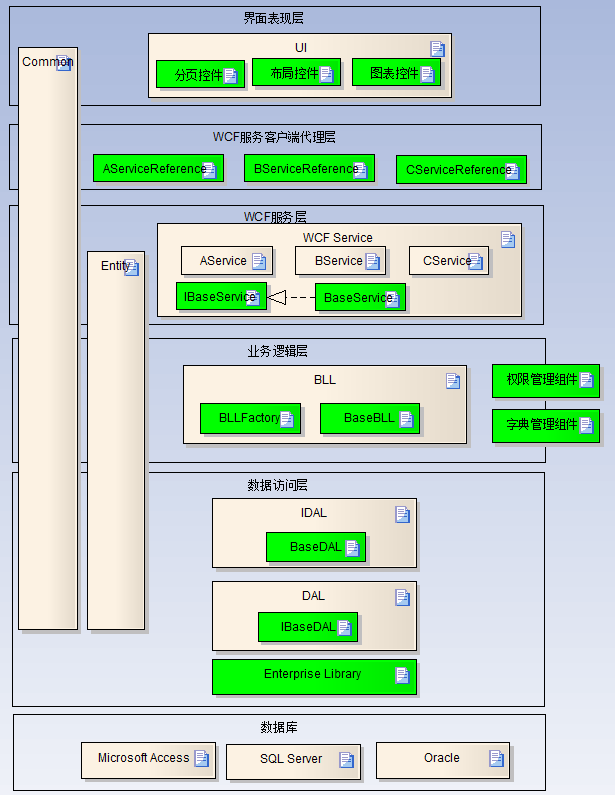The width and height of the screenshot is (615, 795).
Task: Select the 数据访问层 layer title
Action: coord(277,485)
